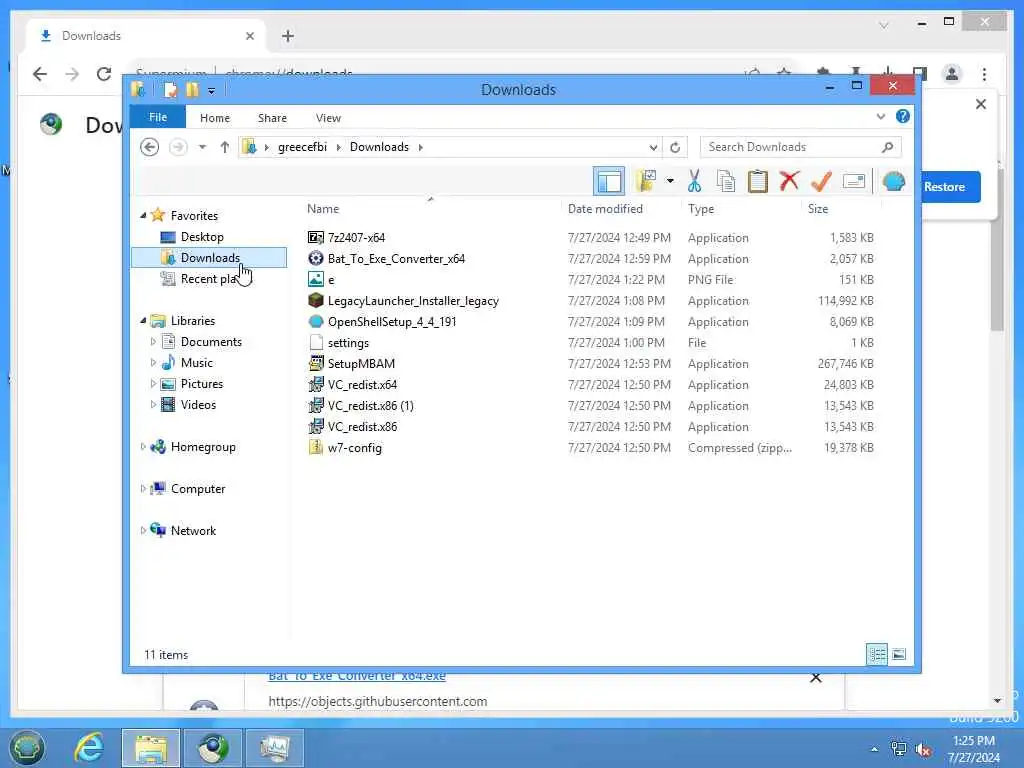1024x768 pixels.
Task: Select the PNG file named e
Action: (330, 280)
